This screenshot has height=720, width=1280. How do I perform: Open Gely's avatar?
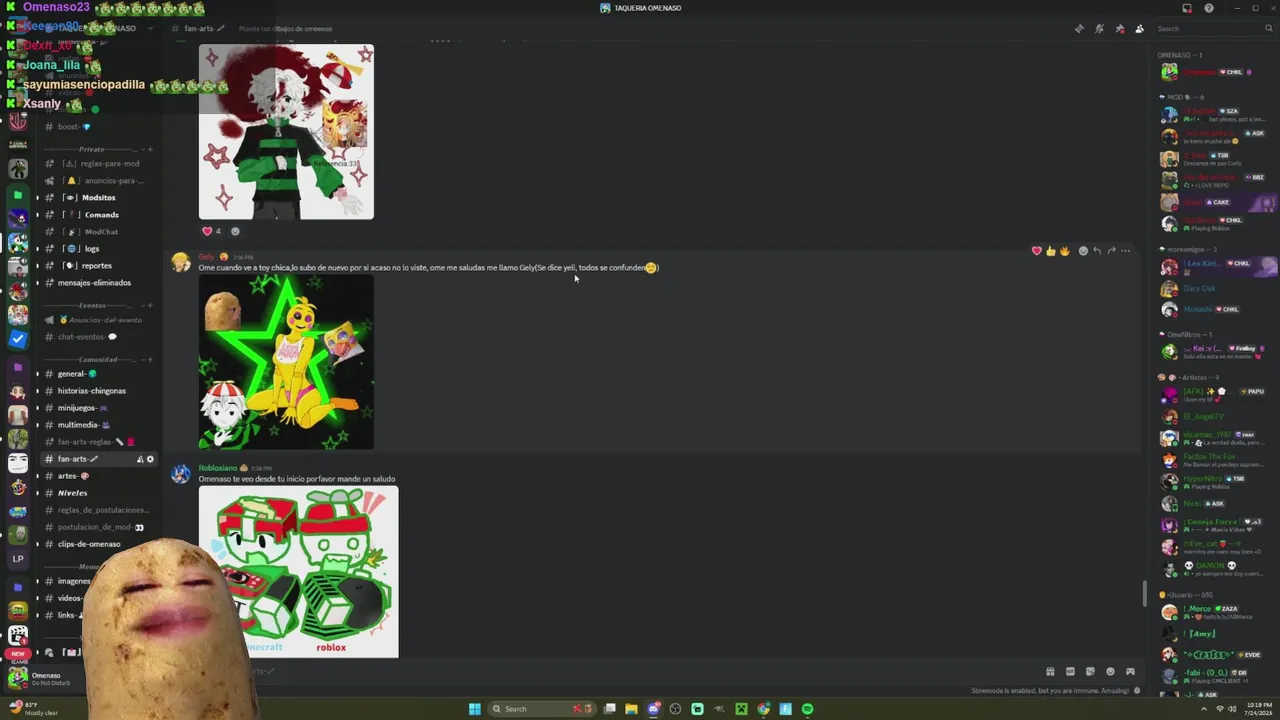[181, 262]
